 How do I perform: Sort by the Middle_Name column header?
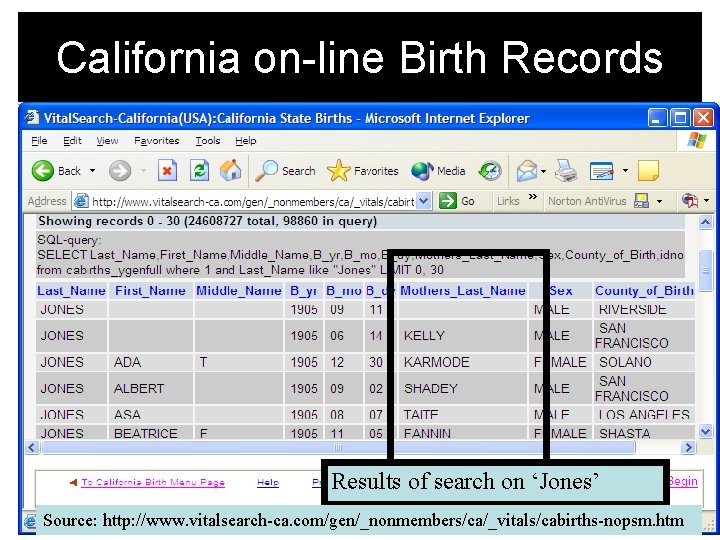click(238, 291)
